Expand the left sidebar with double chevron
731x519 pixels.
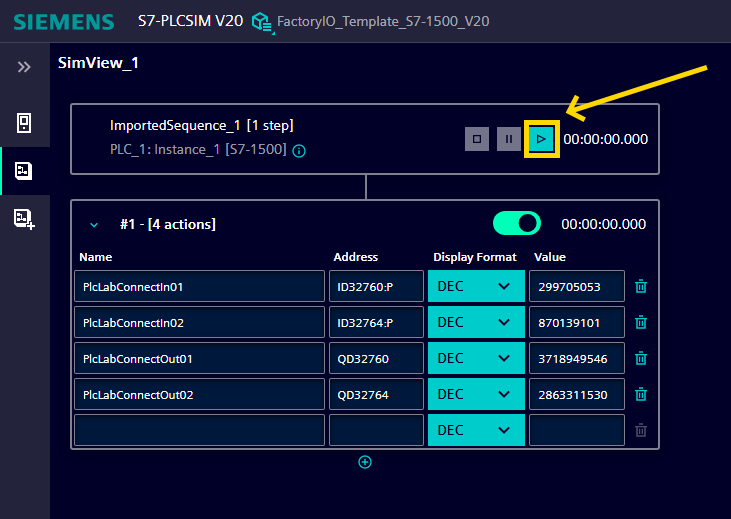[x=24, y=67]
